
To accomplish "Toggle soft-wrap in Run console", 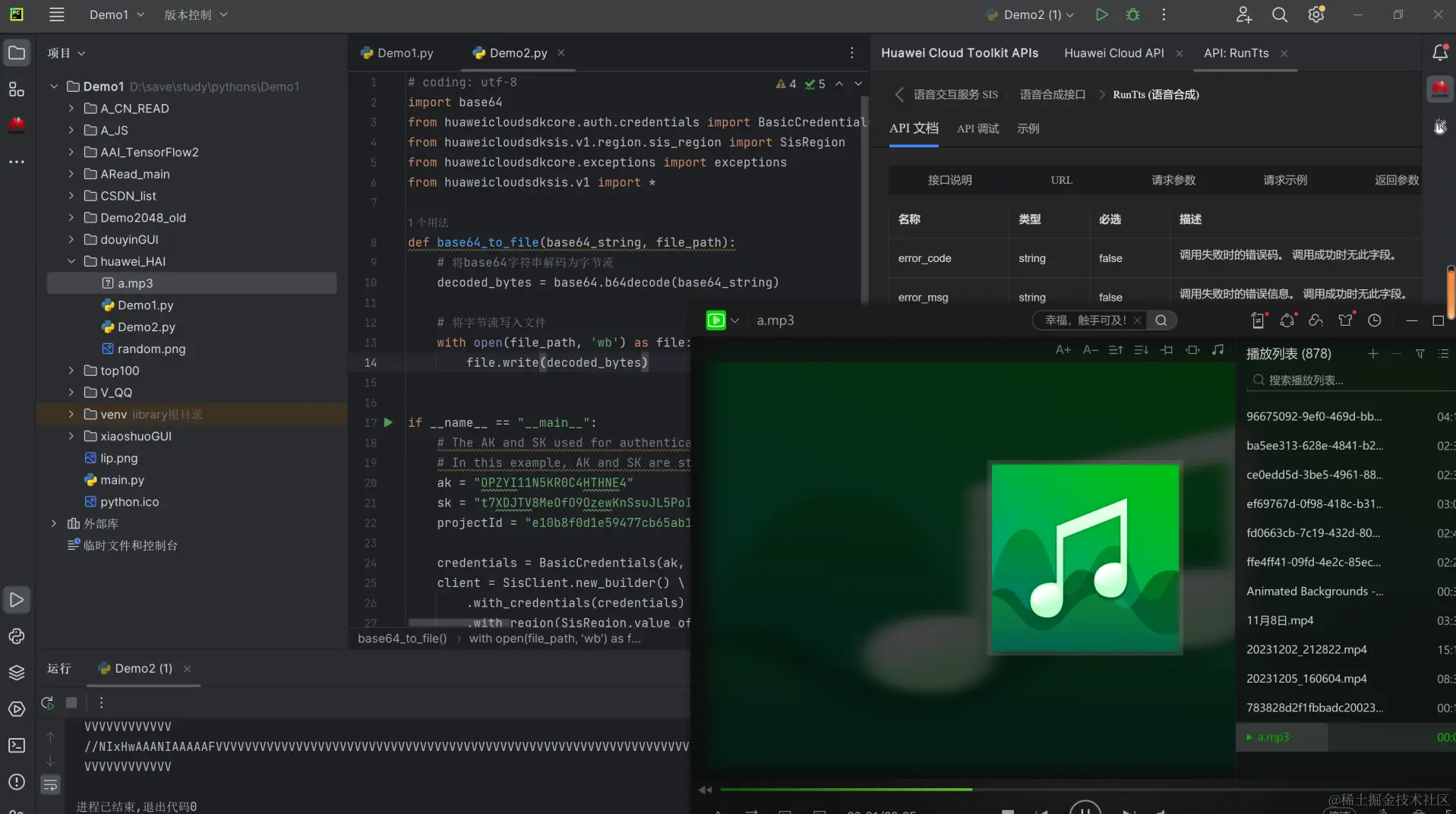I will point(50,785).
